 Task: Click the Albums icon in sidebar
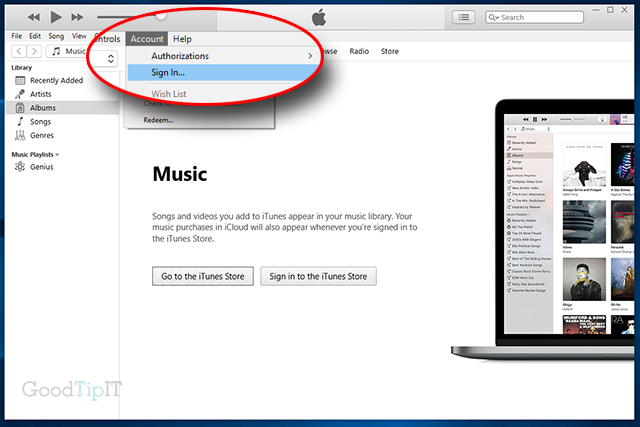click(20, 108)
